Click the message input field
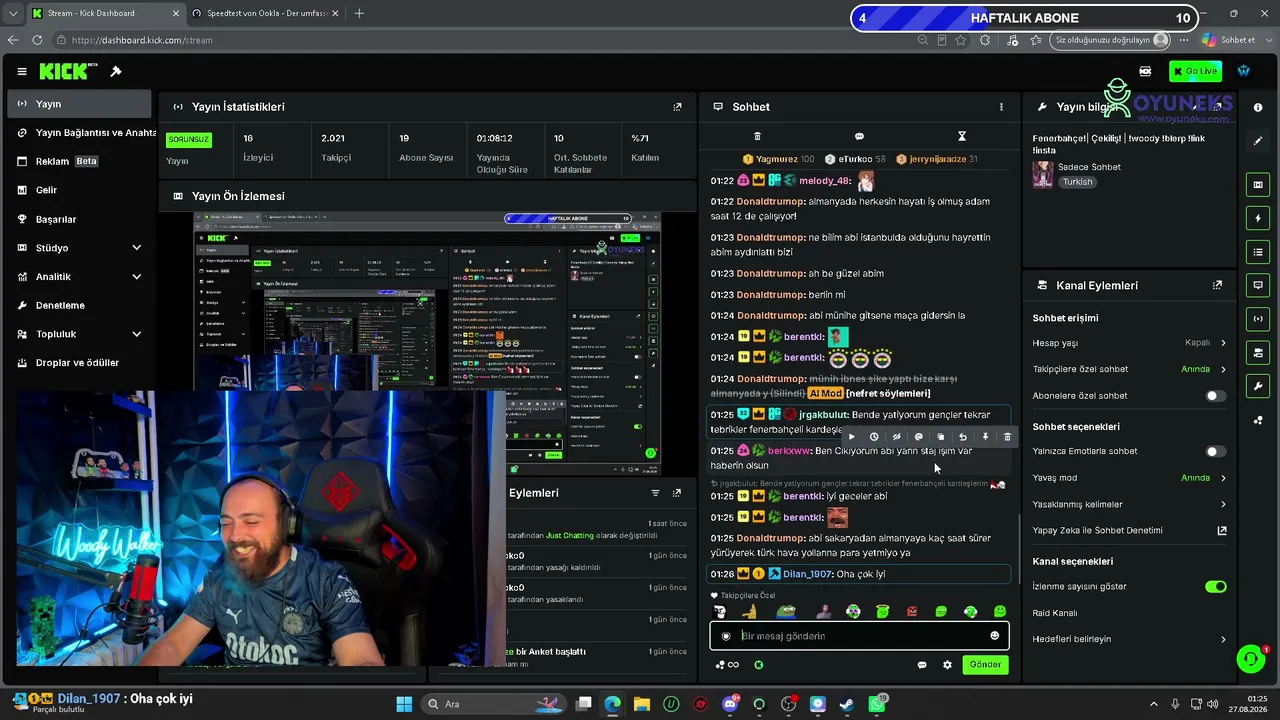 (859, 636)
